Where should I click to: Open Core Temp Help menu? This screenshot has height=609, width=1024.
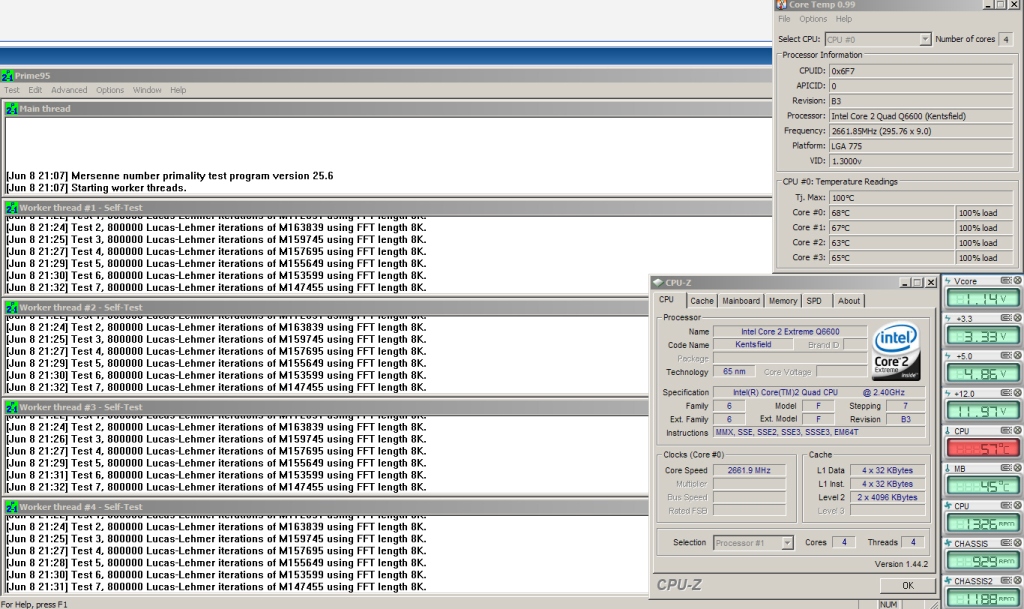pyautogui.click(x=844, y=19)
